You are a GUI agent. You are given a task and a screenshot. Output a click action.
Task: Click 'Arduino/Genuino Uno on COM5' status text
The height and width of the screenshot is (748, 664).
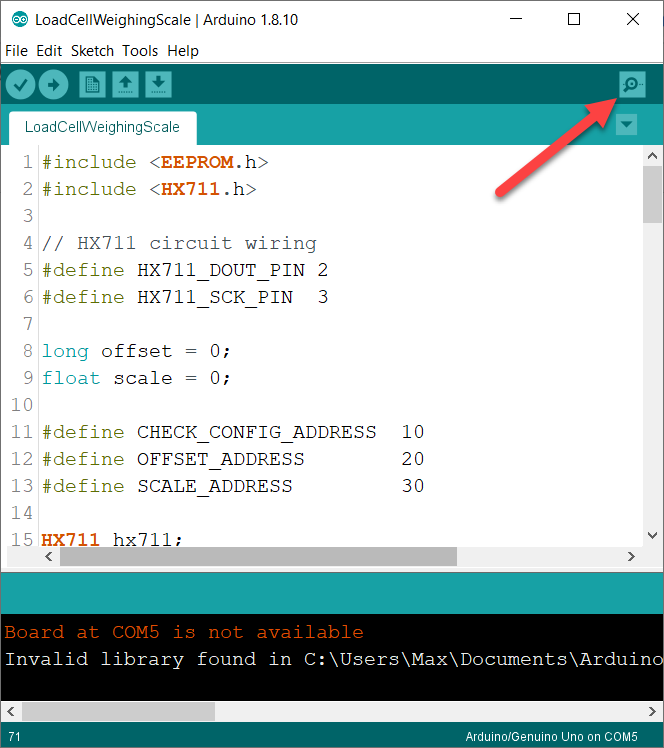[x=551, y=737]
